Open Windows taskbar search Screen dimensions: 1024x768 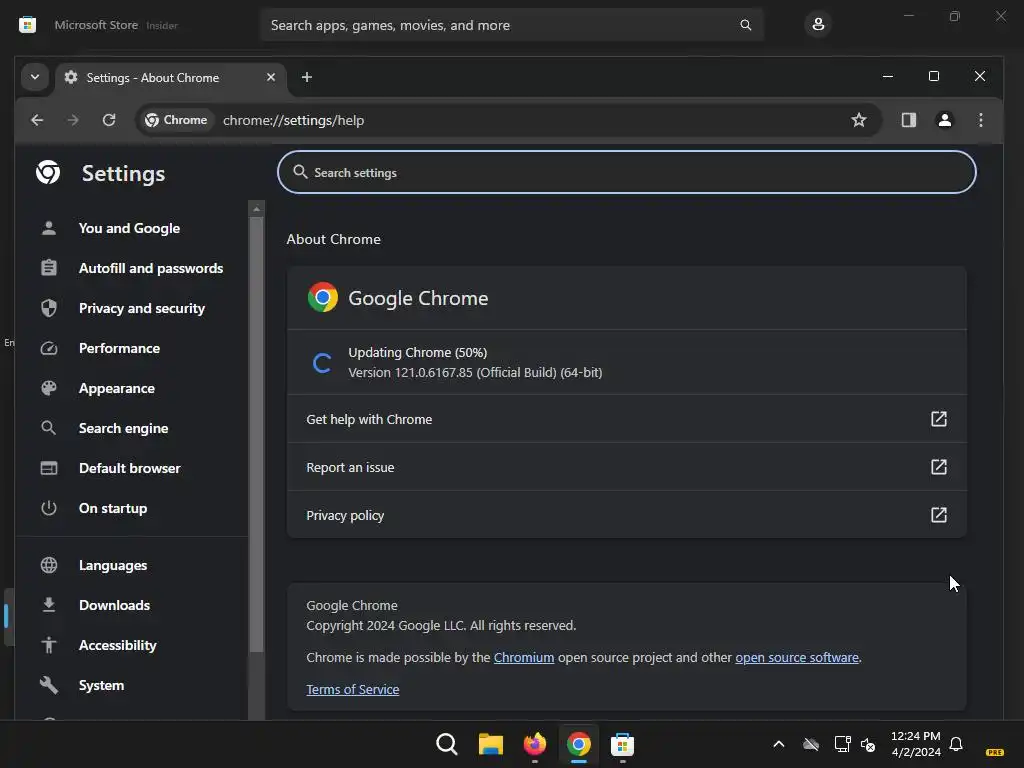(x=447, y=744)
